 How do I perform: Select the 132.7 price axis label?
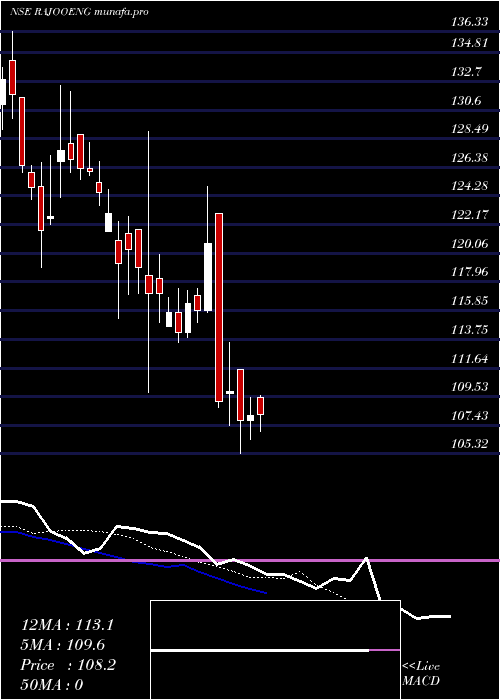tap(467, 72)
